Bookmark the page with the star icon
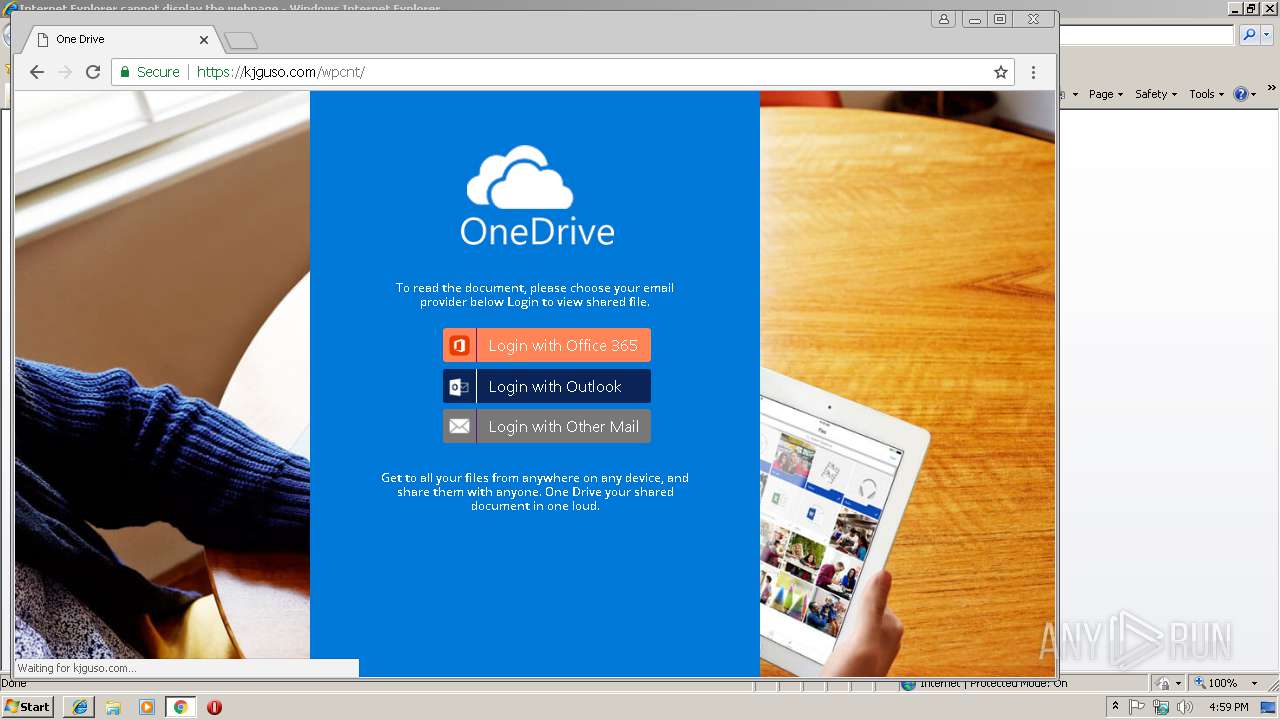This screenshot has height=720, width=1280. [x=1000, y=72]
